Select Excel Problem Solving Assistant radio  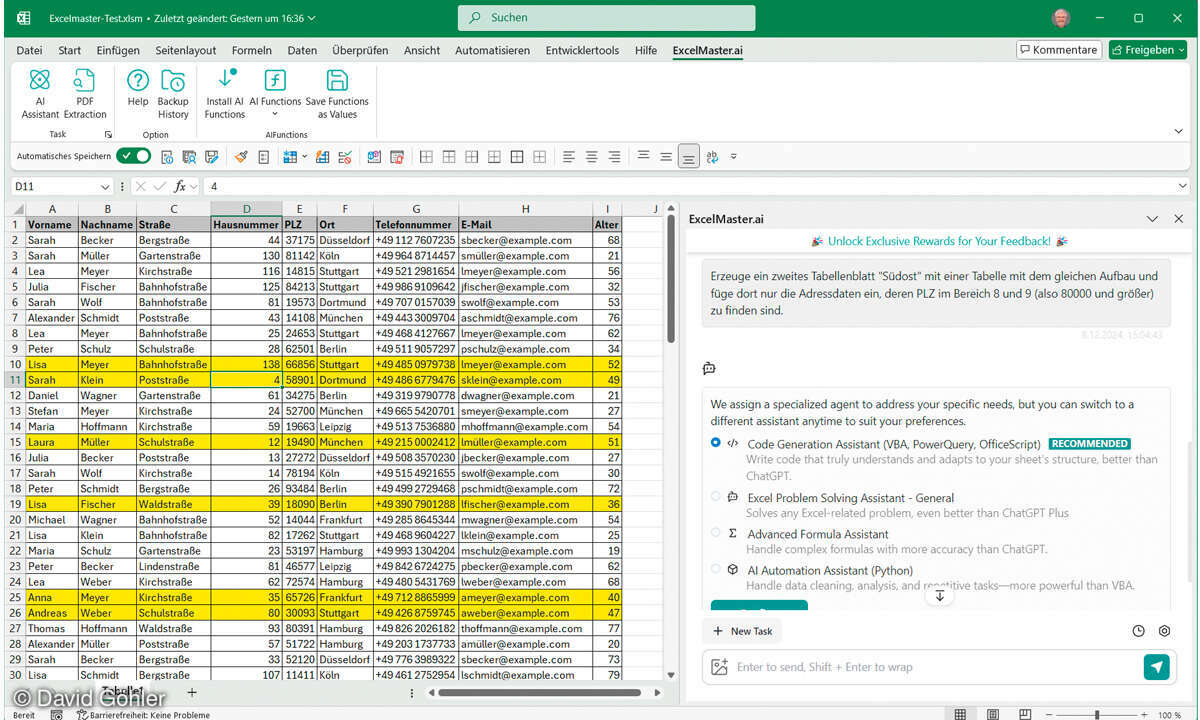[x=715, y=496]
